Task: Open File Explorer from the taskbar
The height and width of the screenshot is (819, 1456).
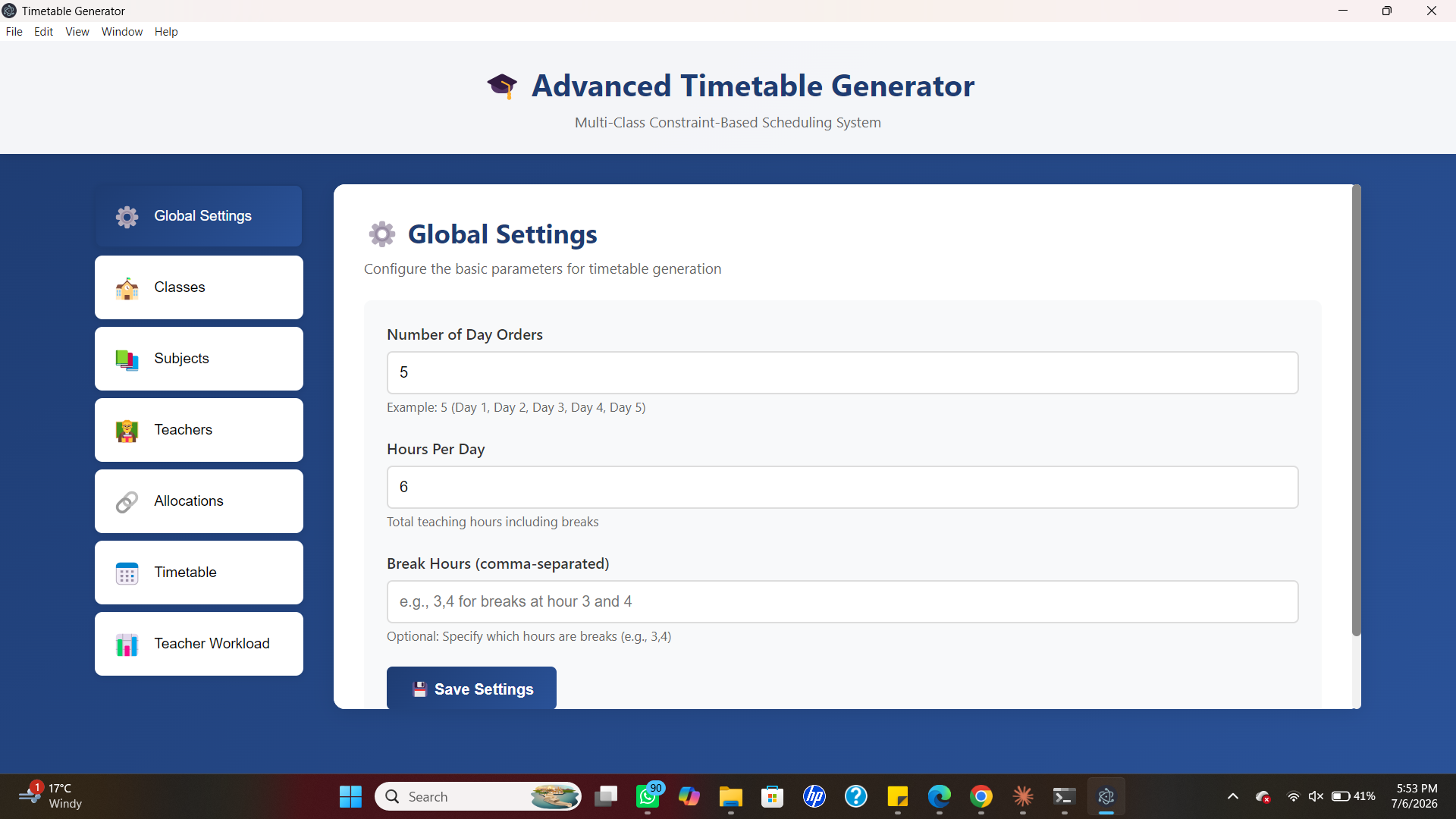Action: click(731, 797)
